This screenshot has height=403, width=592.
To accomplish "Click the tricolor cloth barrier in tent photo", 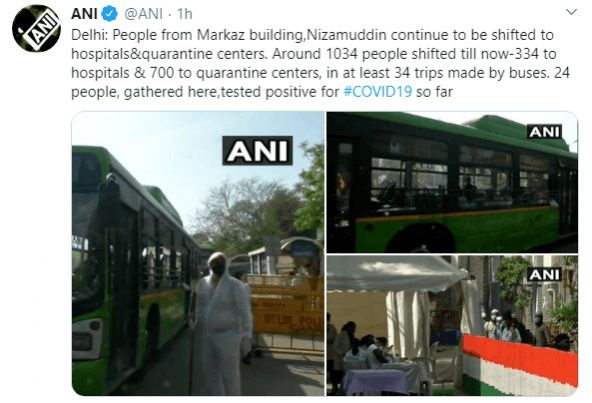I will (x=520, y=365).
